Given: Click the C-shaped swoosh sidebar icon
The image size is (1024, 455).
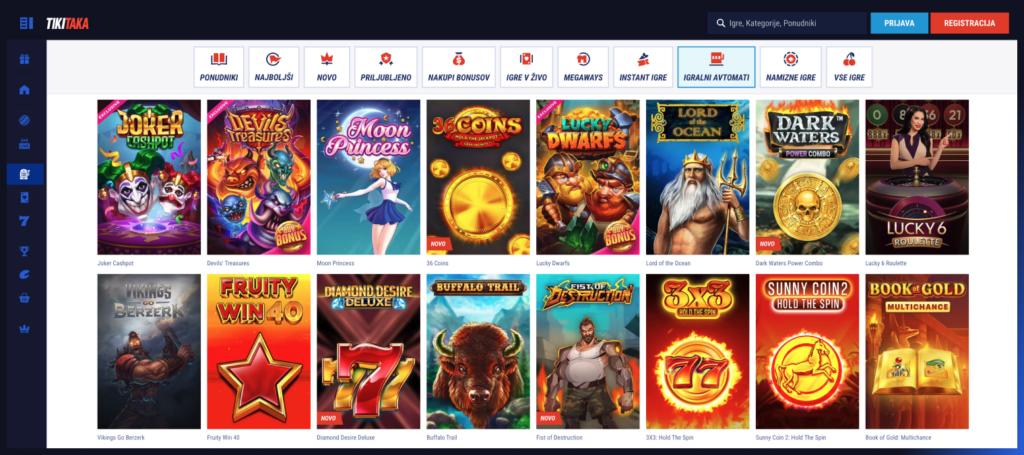Looking at the screenshot, I should coord(24,274).
